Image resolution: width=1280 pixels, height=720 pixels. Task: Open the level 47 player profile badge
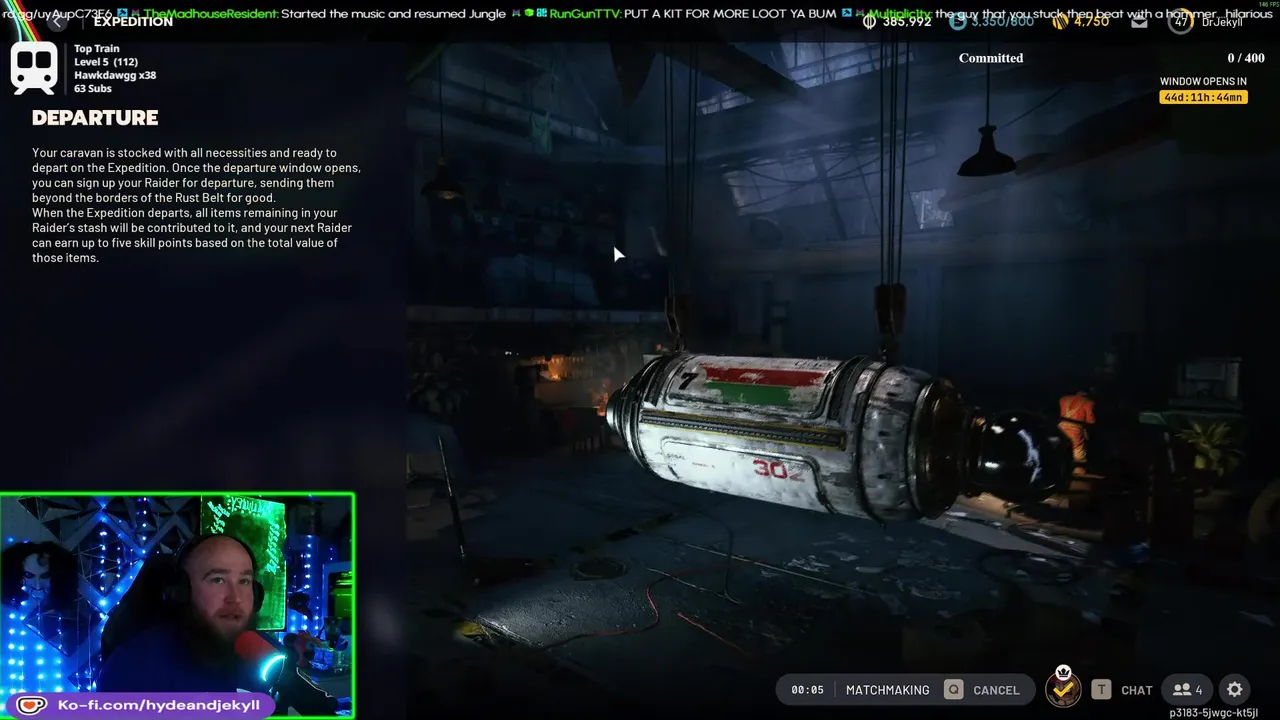(1181, 21)
